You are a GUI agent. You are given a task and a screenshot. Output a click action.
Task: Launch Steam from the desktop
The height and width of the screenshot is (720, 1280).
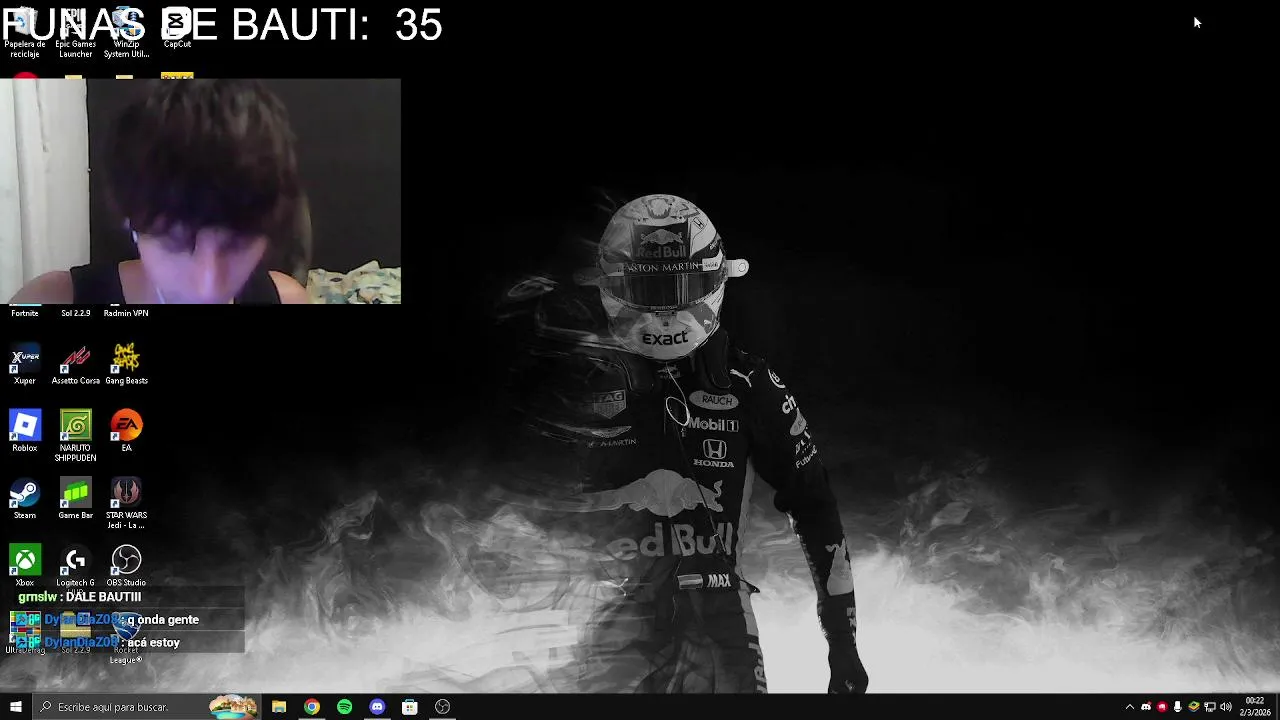coord(25,499)
